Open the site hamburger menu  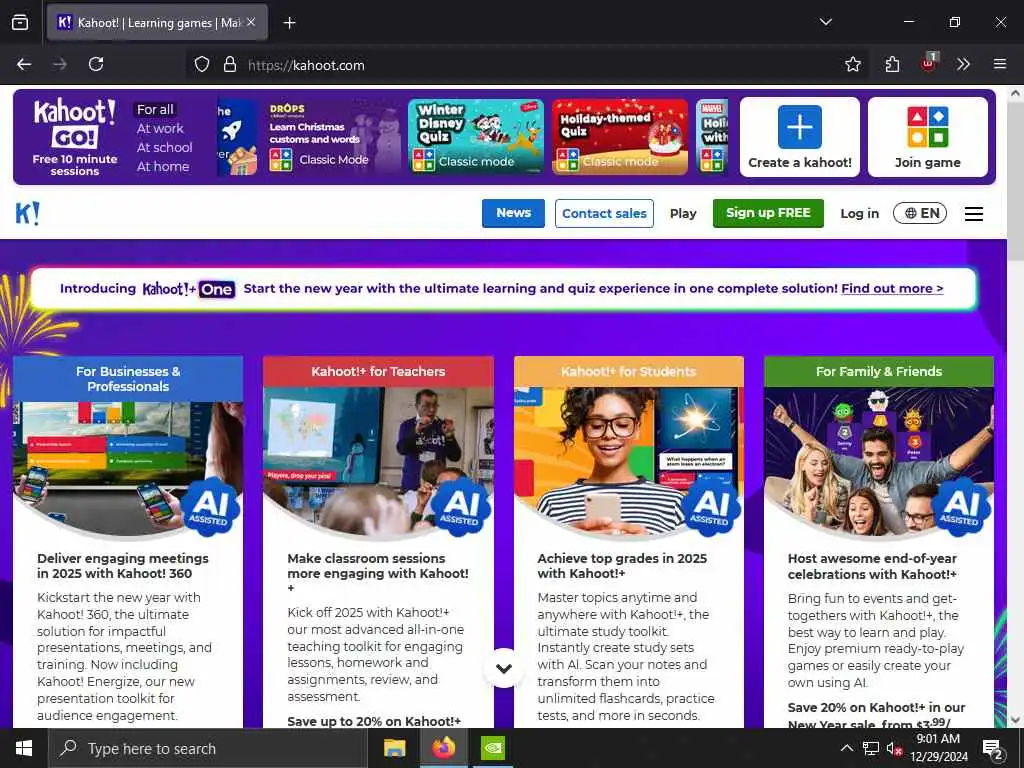974,214
